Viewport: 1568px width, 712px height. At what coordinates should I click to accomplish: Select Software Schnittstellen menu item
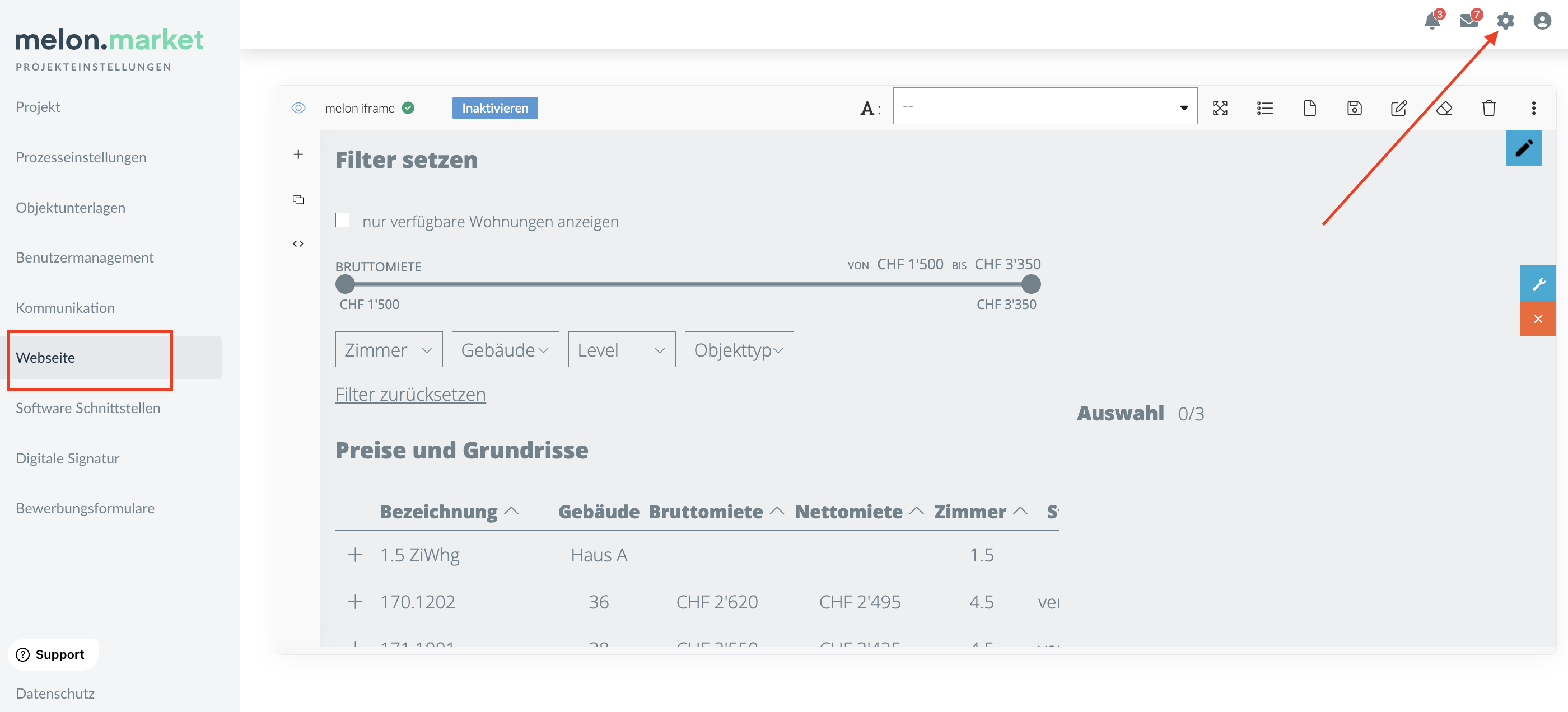tap(88, 407)
